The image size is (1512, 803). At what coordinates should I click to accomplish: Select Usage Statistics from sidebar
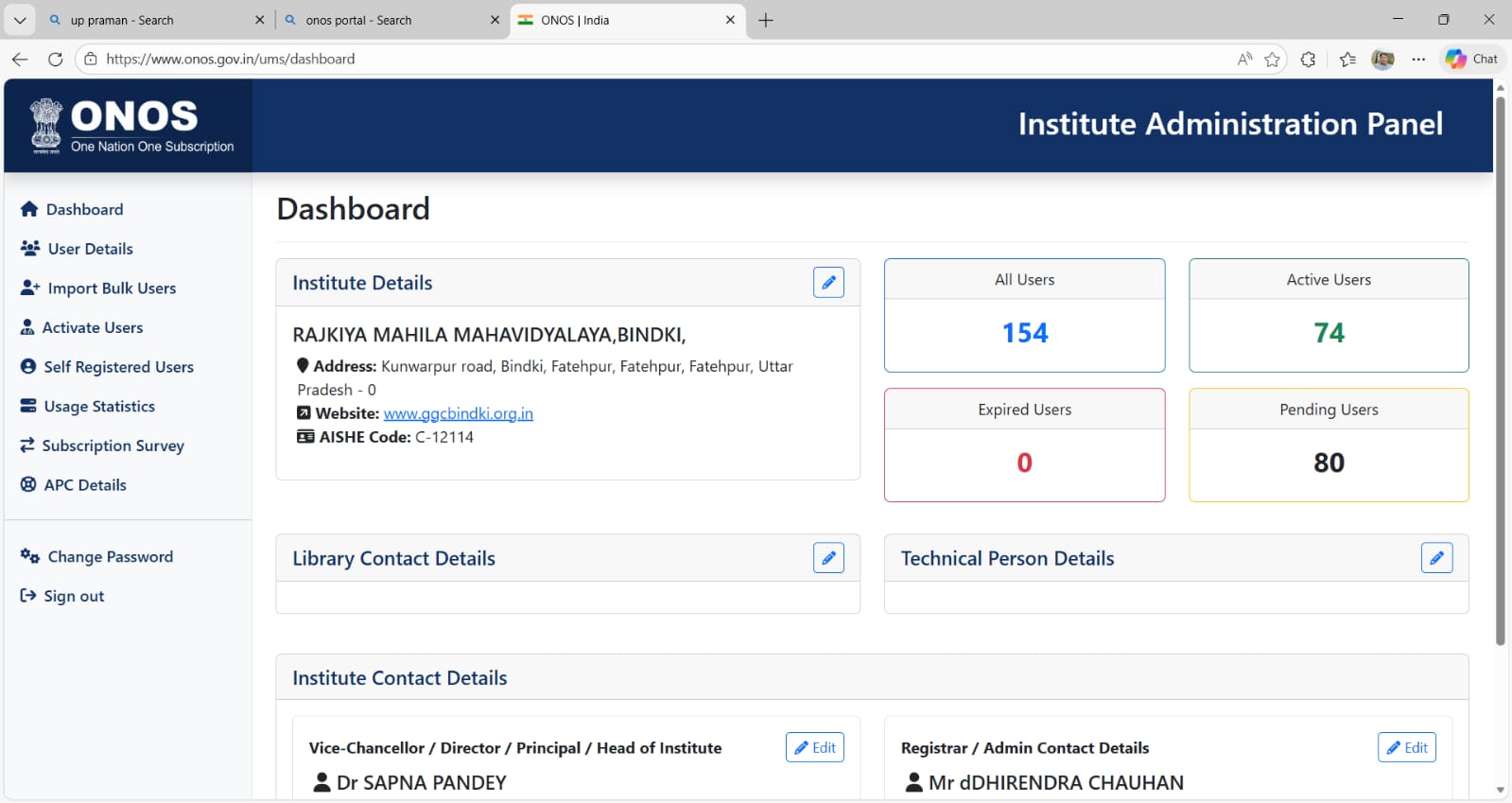pos(99,407)
